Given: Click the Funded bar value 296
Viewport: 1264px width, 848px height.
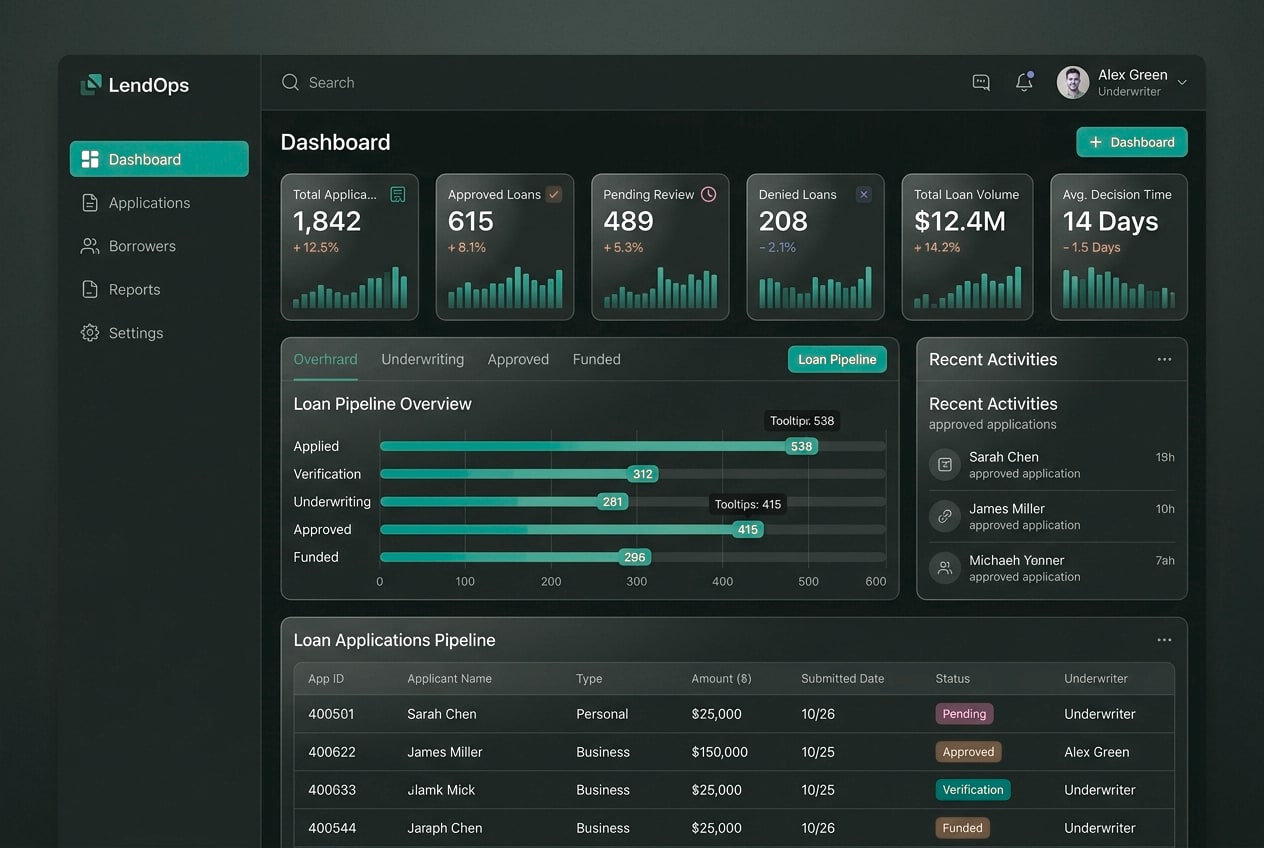Looking at the screenshot, I should (x=635, y=557).
